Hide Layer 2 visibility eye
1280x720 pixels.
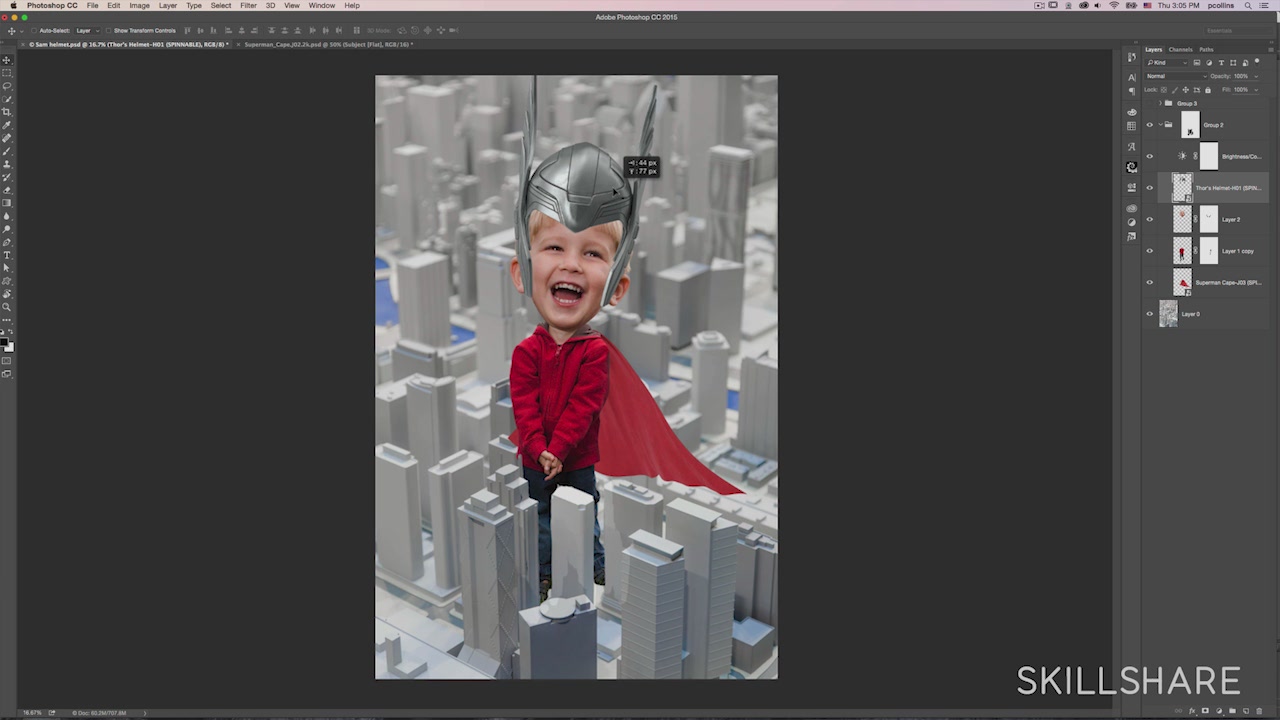point(1149,219)
